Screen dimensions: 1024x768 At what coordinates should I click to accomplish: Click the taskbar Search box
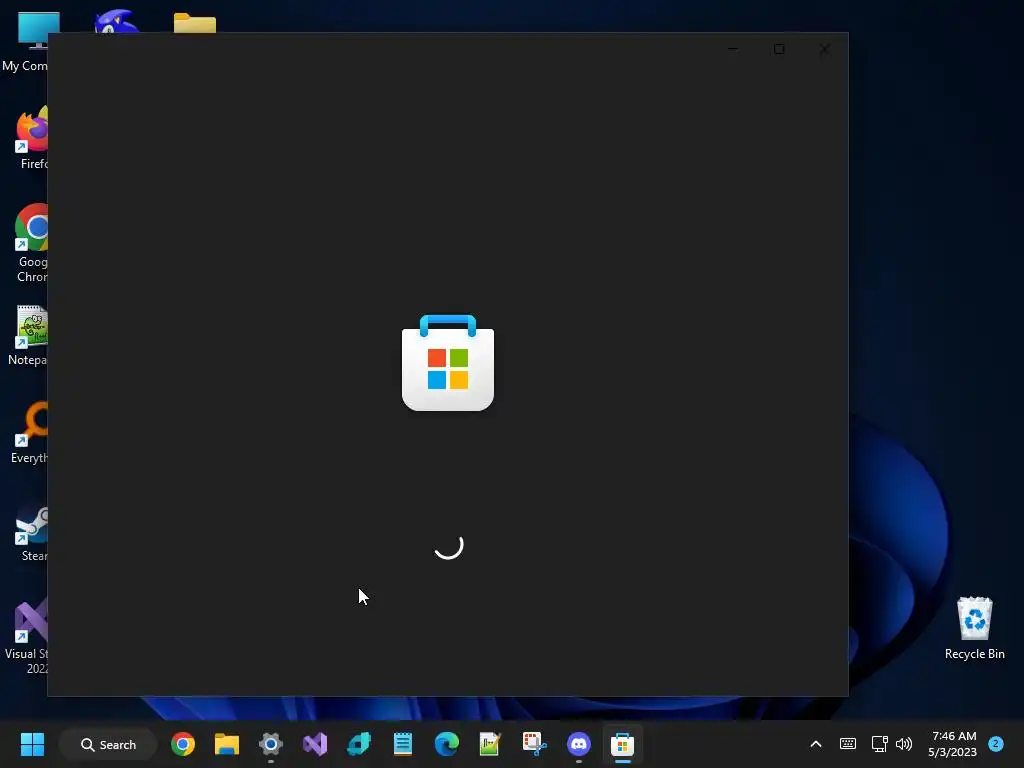(108, 744)
